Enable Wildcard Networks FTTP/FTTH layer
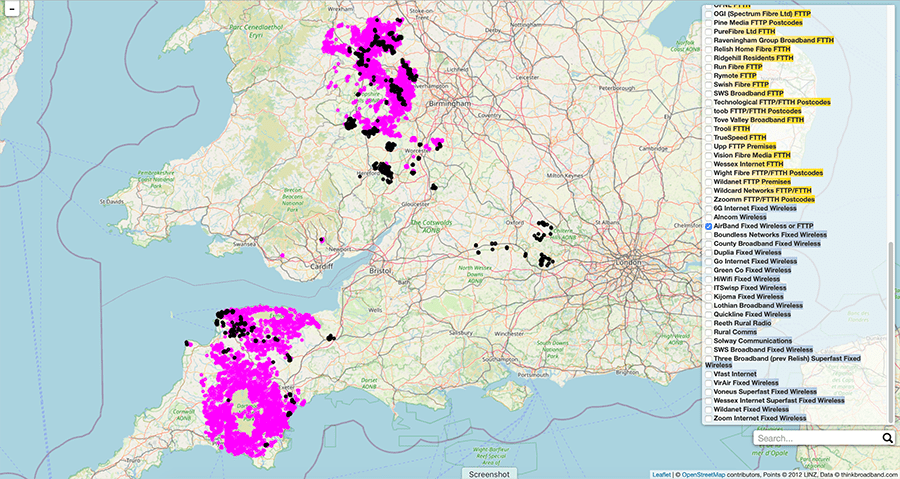Screen dimensions: 900x479 point(709,191)
